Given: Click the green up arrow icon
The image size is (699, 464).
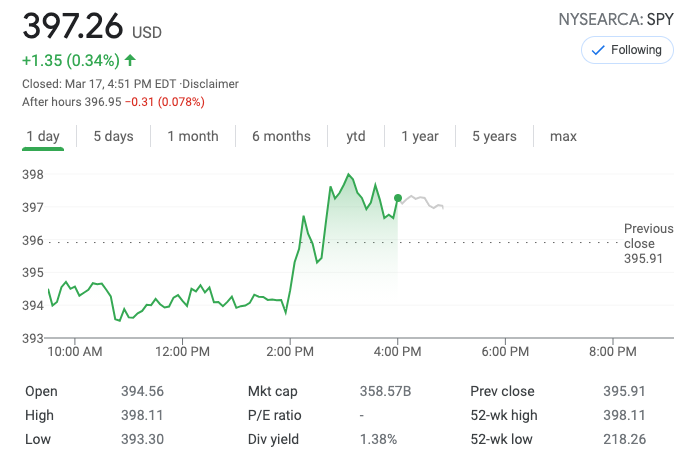Looking at the screenshot, I should pos(130,59).
